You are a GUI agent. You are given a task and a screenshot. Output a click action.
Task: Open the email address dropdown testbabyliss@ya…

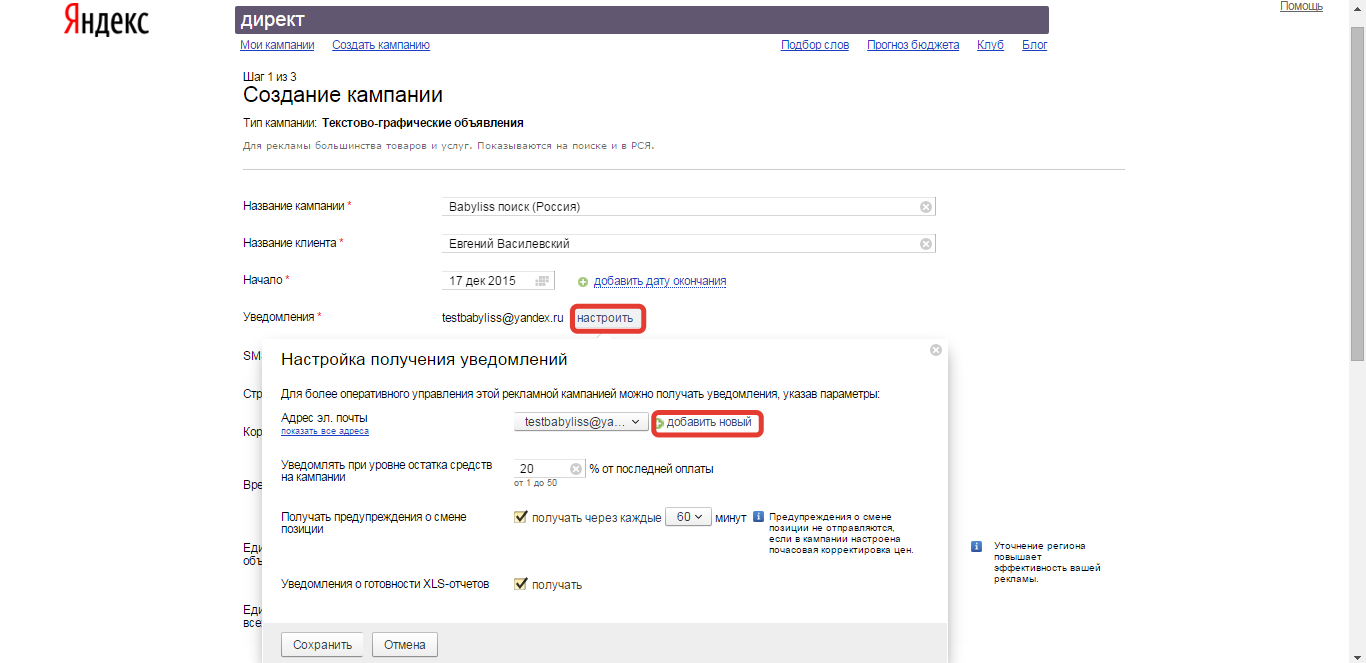point(582,422)
